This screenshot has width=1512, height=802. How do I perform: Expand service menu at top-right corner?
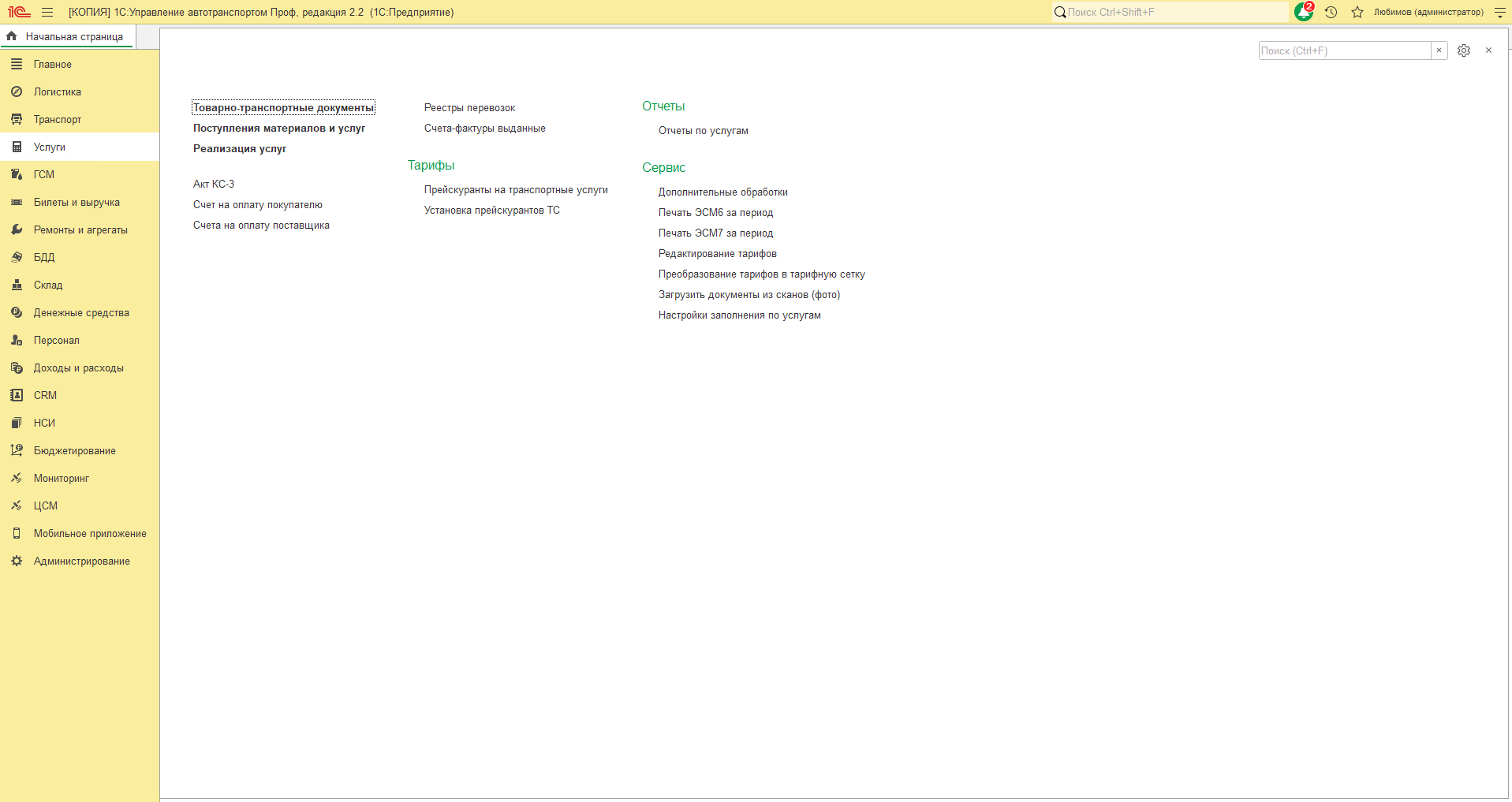coord(1499,12)
